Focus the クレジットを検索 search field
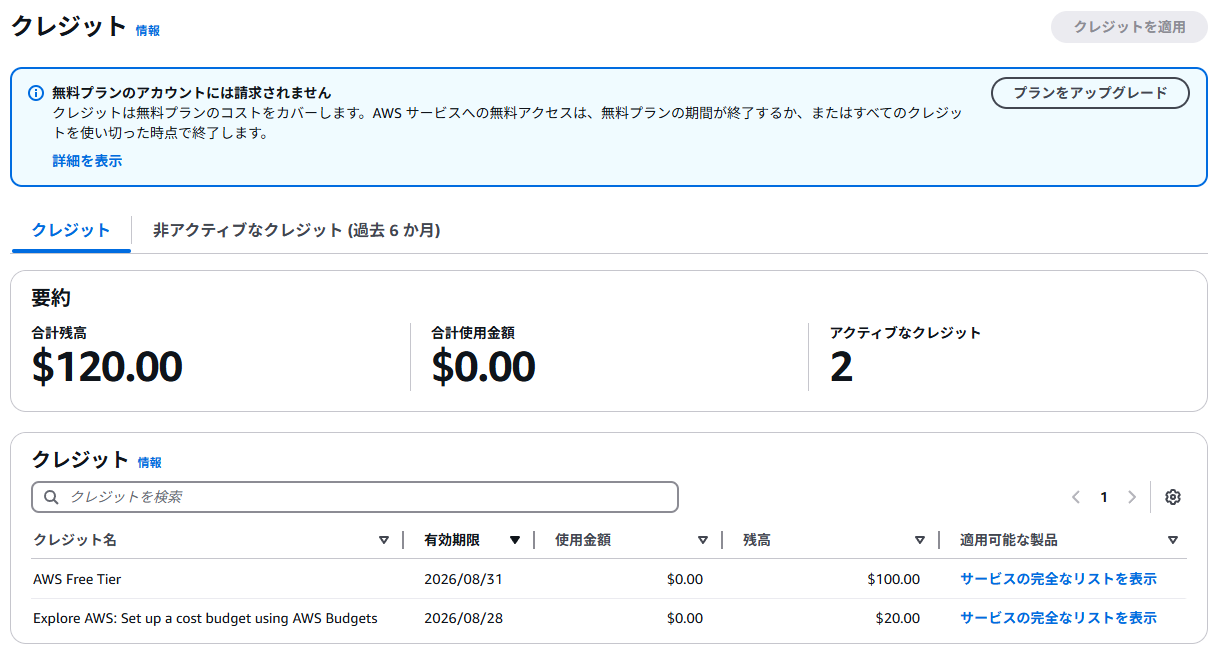Screen dimensions: 1213x660 [355, 497]
